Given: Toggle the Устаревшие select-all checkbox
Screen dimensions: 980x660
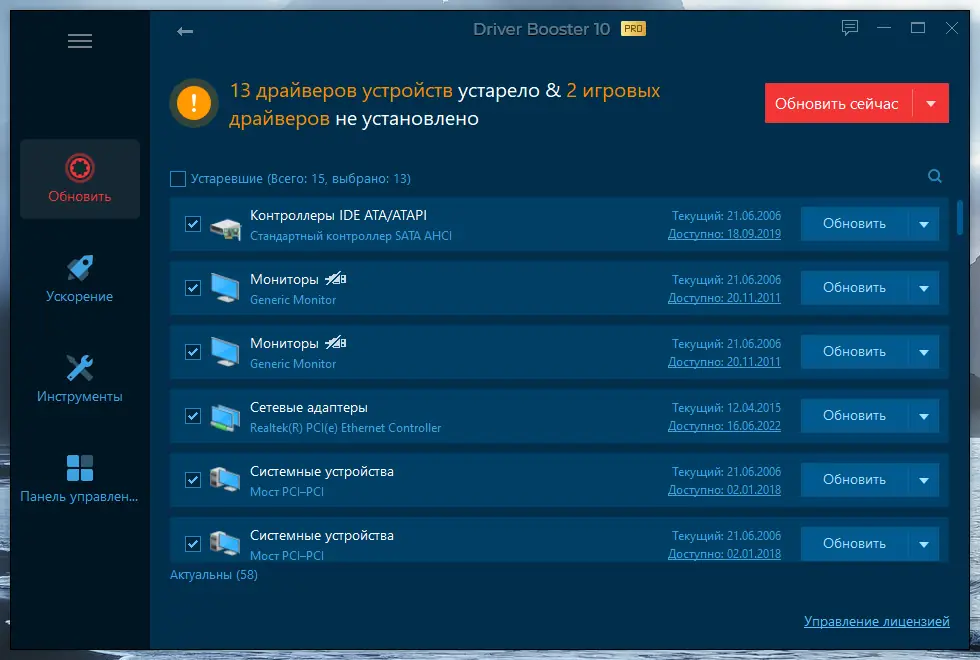Looking at the screenshot, I should coord(178,179).
